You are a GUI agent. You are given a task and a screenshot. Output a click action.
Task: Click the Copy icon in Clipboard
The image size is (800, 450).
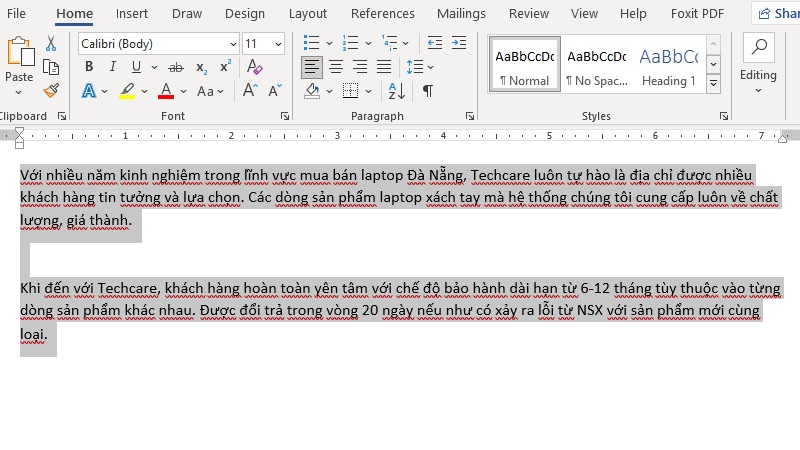click(51, 67)
